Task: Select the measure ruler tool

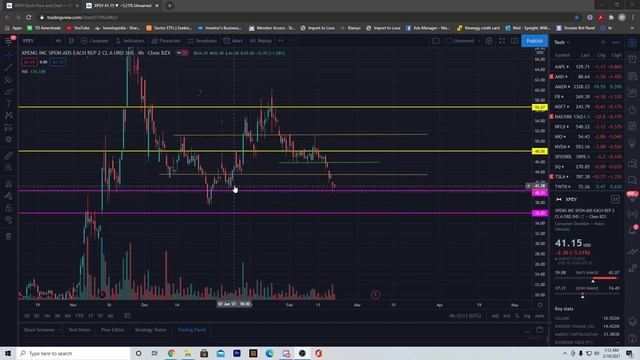Action: [8, 156]
